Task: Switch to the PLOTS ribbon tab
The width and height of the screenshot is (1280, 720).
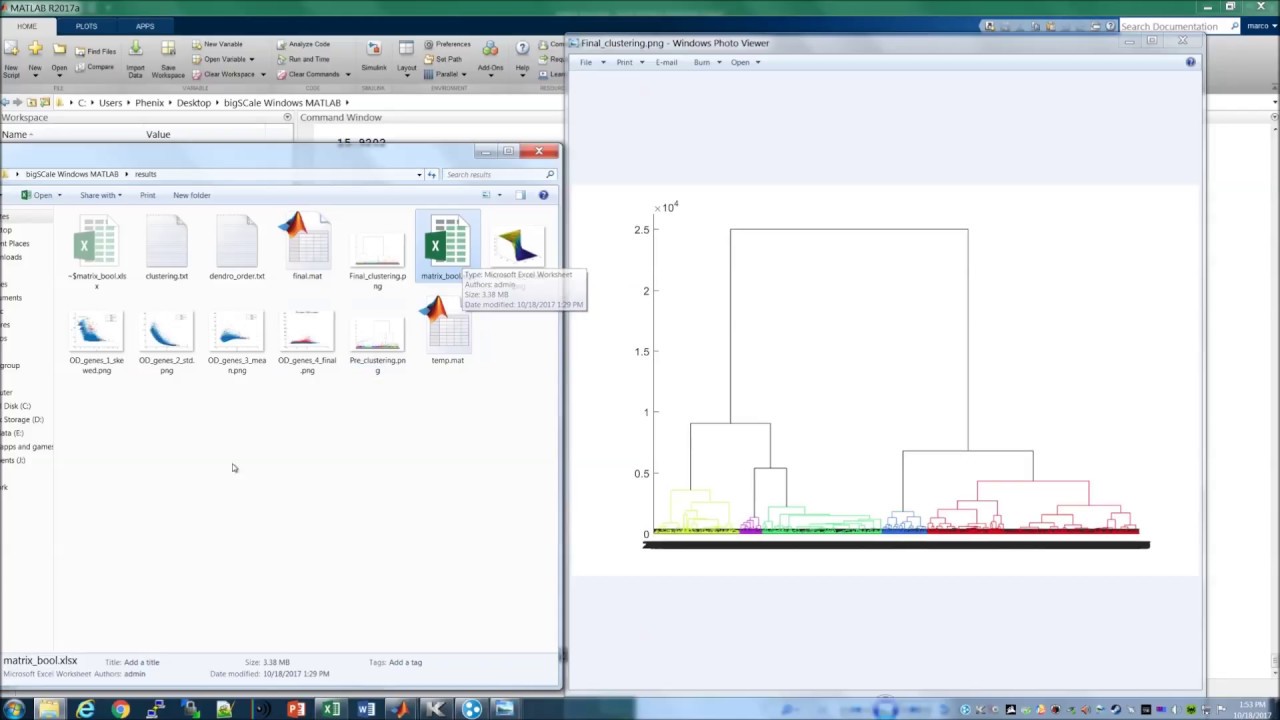Action: point(86,26)
